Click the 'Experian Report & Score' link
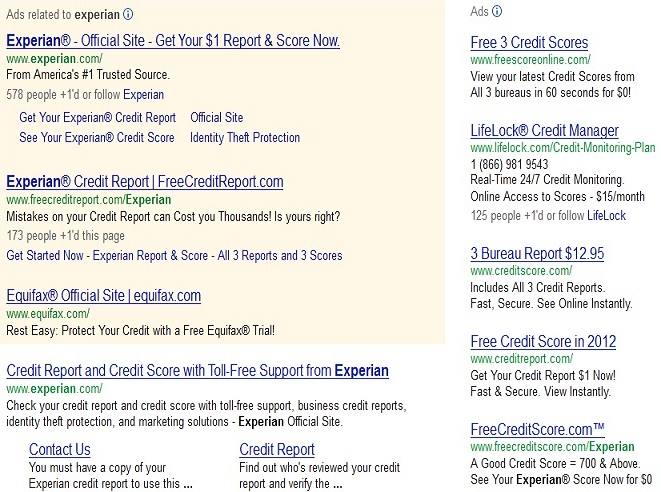Viewport: 661px width, 492px height. 150,255
